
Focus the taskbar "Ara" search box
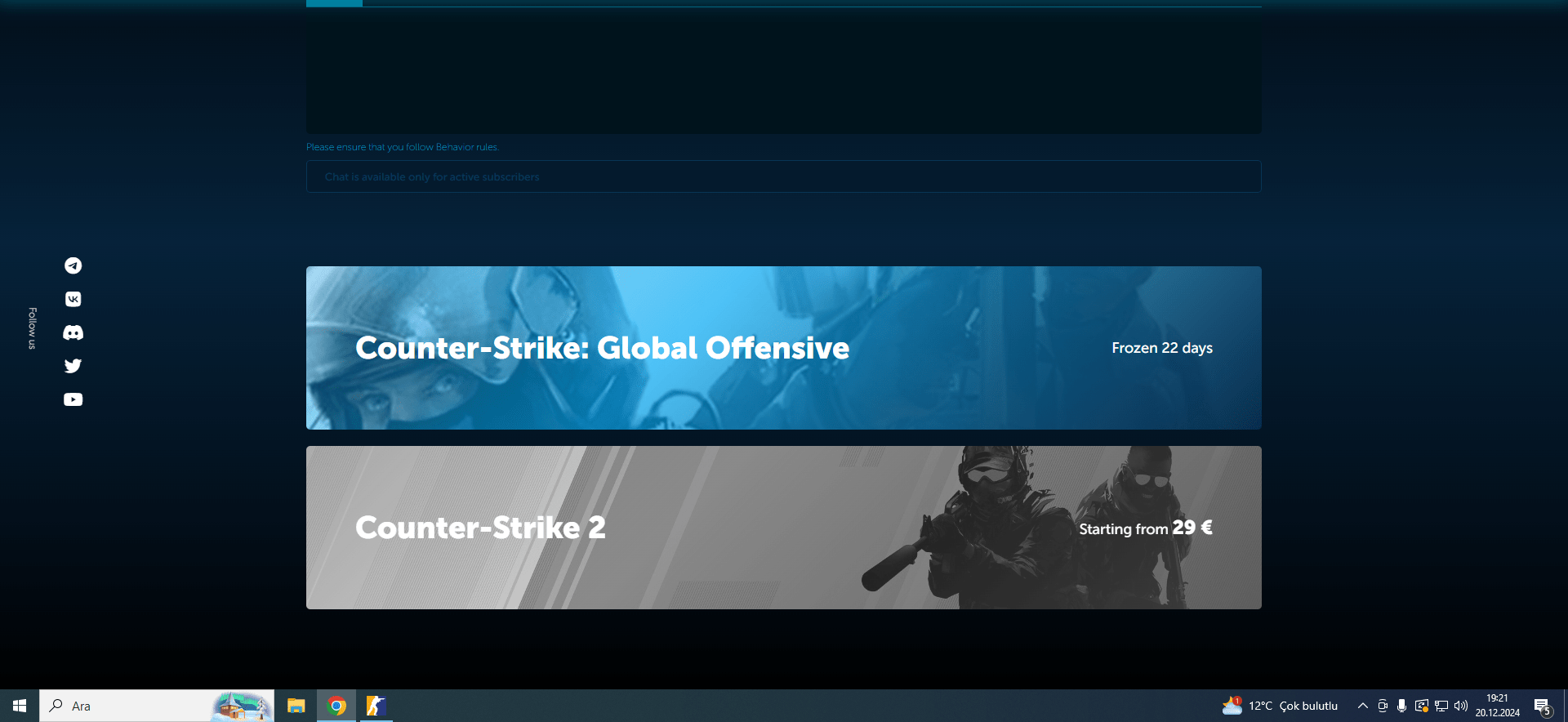(x=157, y=706)
